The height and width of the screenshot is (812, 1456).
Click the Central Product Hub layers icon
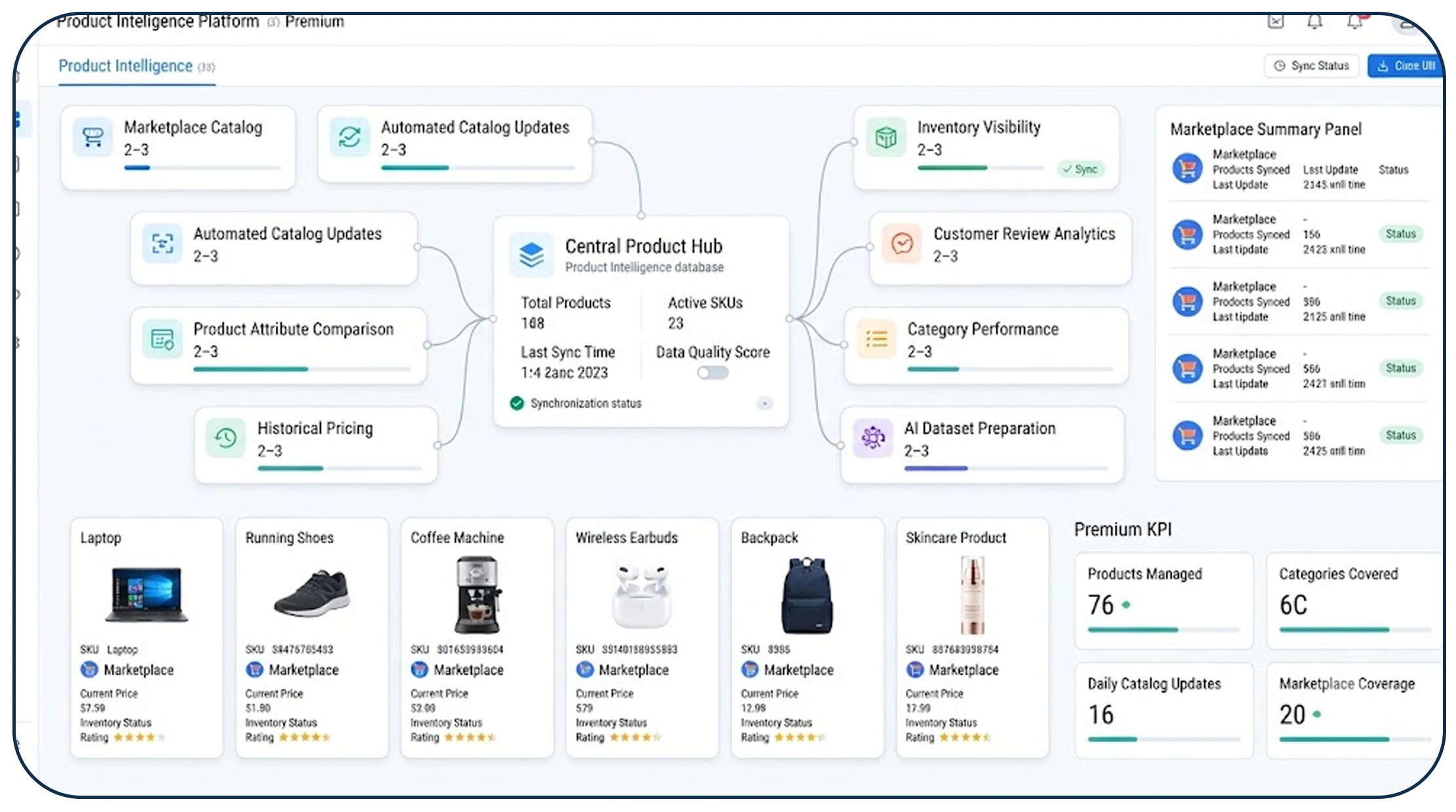point(531,255)
